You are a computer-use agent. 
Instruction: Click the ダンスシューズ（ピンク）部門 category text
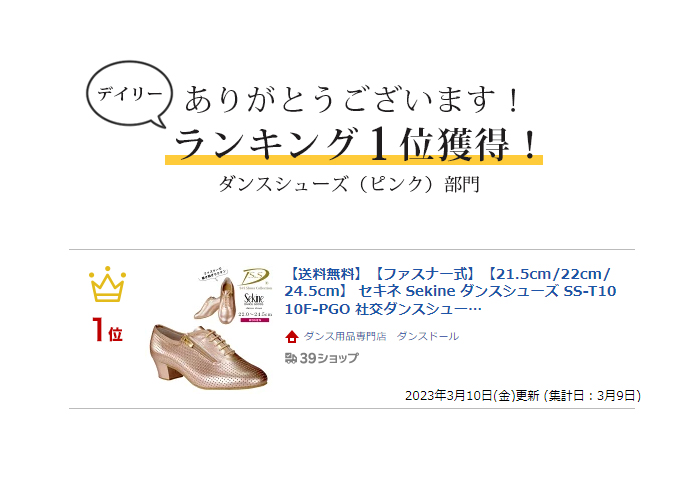click(x=350, y=184)
